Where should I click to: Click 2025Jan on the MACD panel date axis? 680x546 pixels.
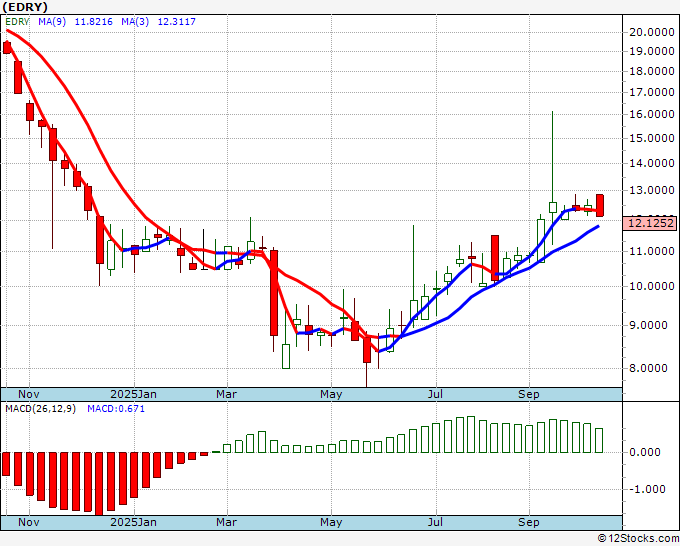tap(134, 522)
